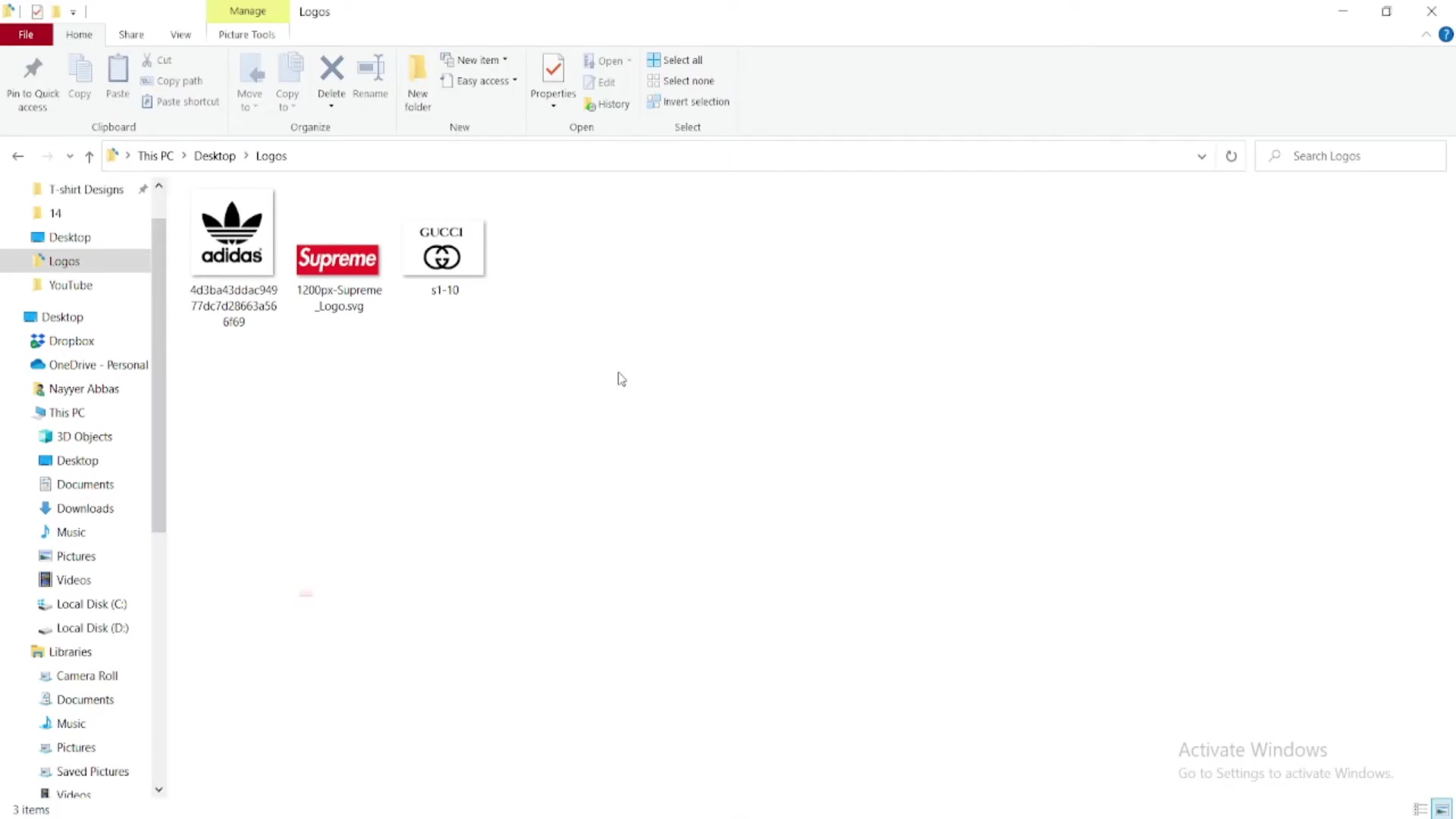Go up one folder level
Screen dimensions: 1456x819
[89, 156]
